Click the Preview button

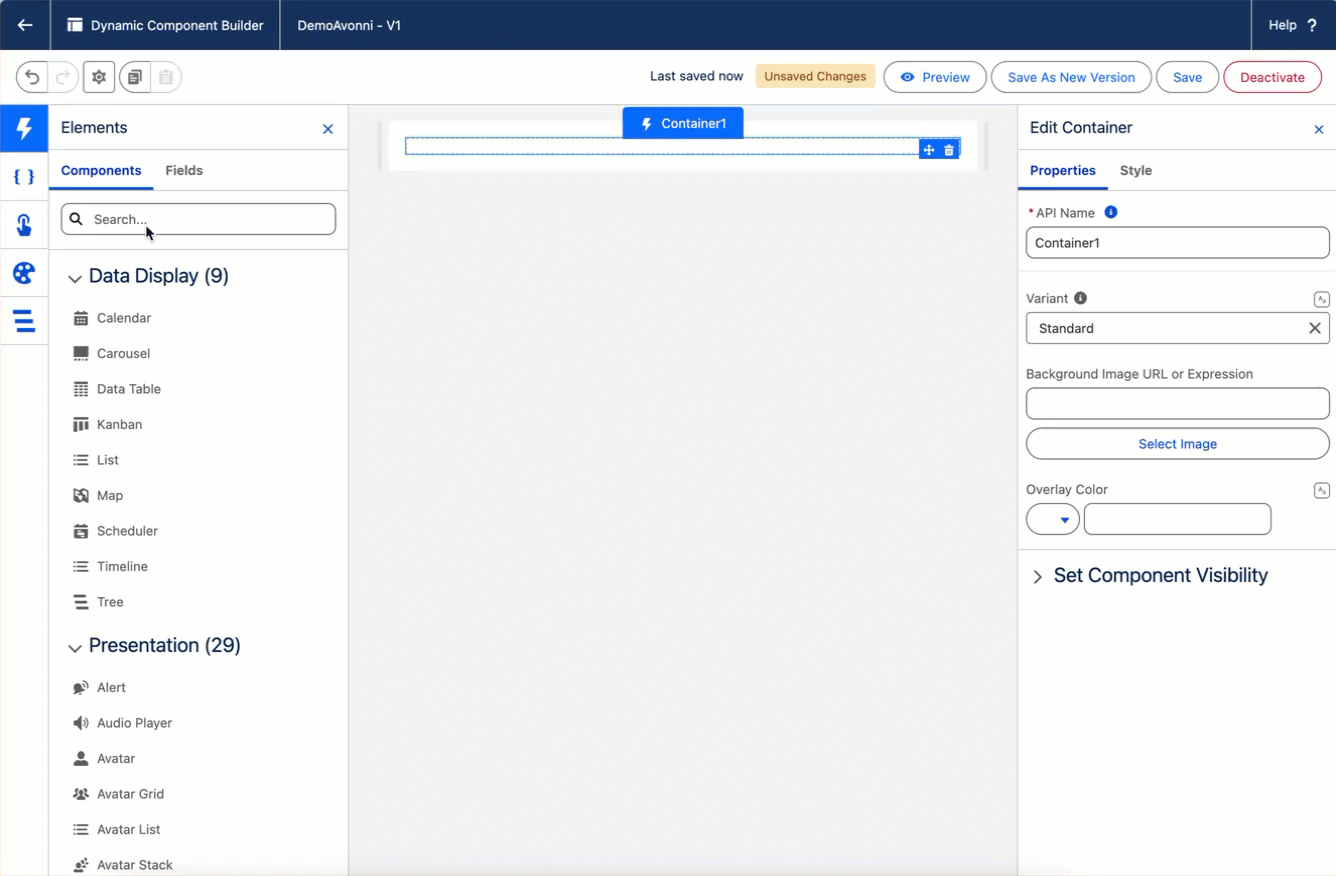tap(935, 77)
